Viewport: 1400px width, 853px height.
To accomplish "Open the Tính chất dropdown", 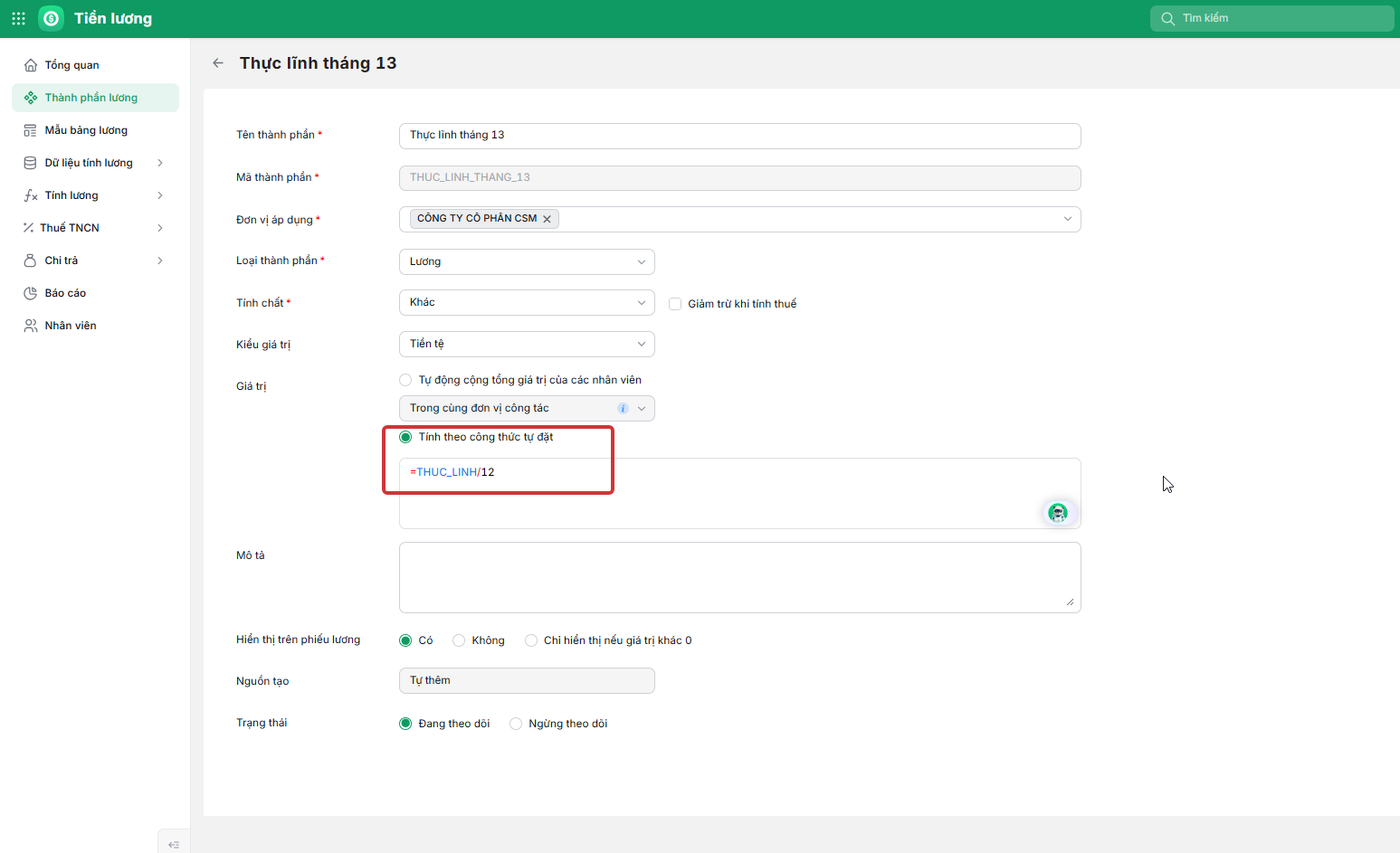I will click(x=527, y=302).
